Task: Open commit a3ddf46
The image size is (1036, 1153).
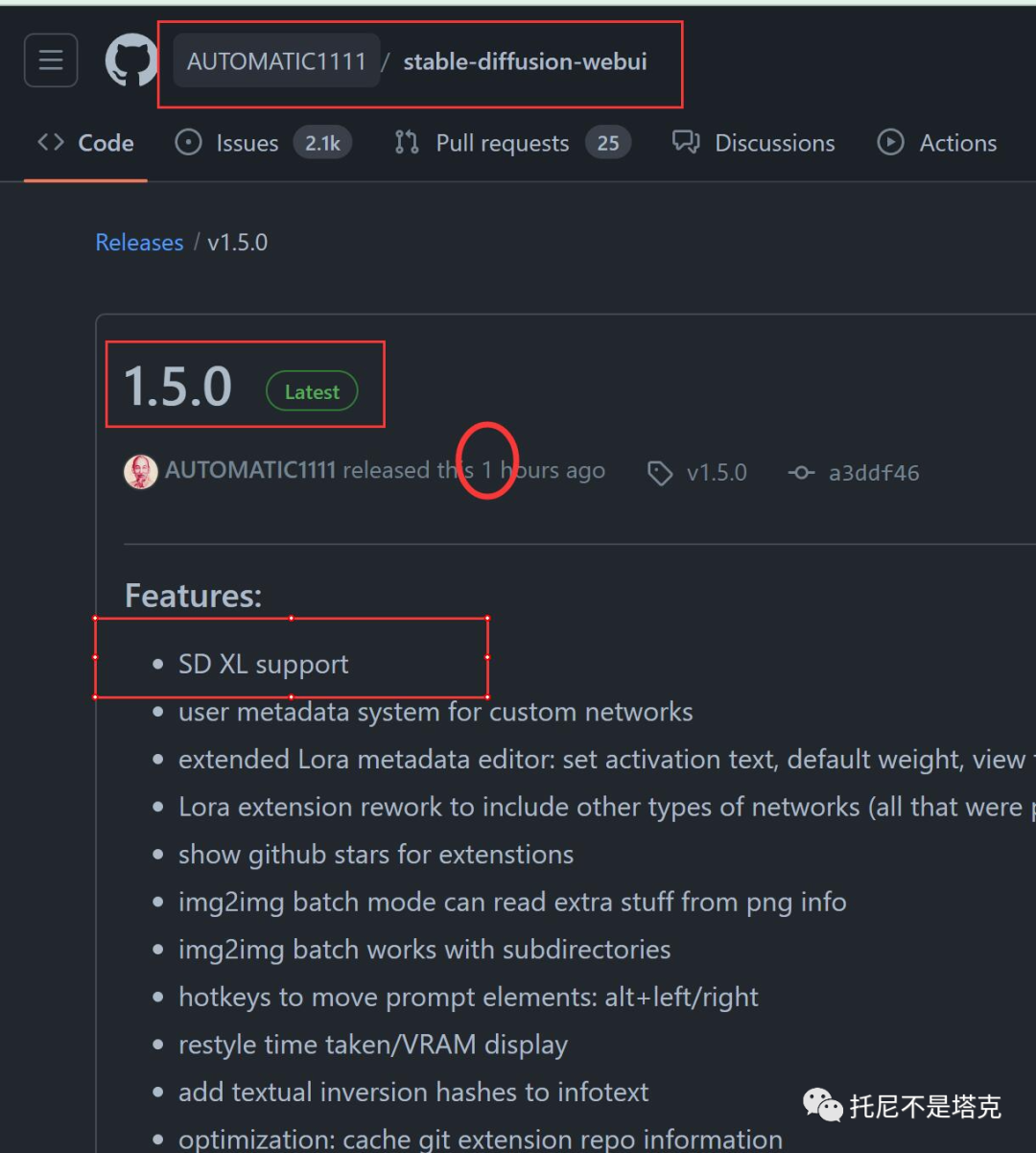Action: click(874, 473)
